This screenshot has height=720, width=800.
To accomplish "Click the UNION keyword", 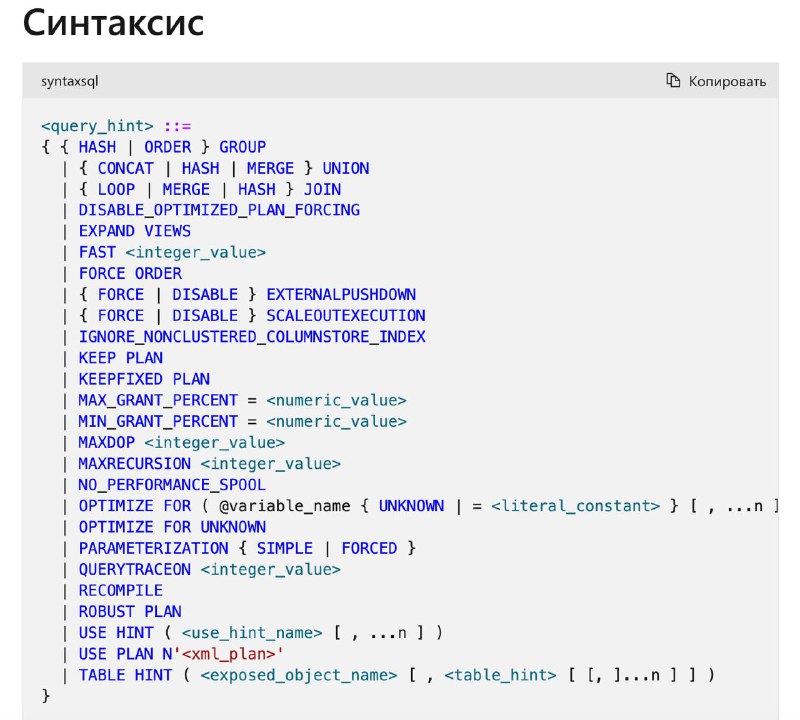I will pos(346,168).
